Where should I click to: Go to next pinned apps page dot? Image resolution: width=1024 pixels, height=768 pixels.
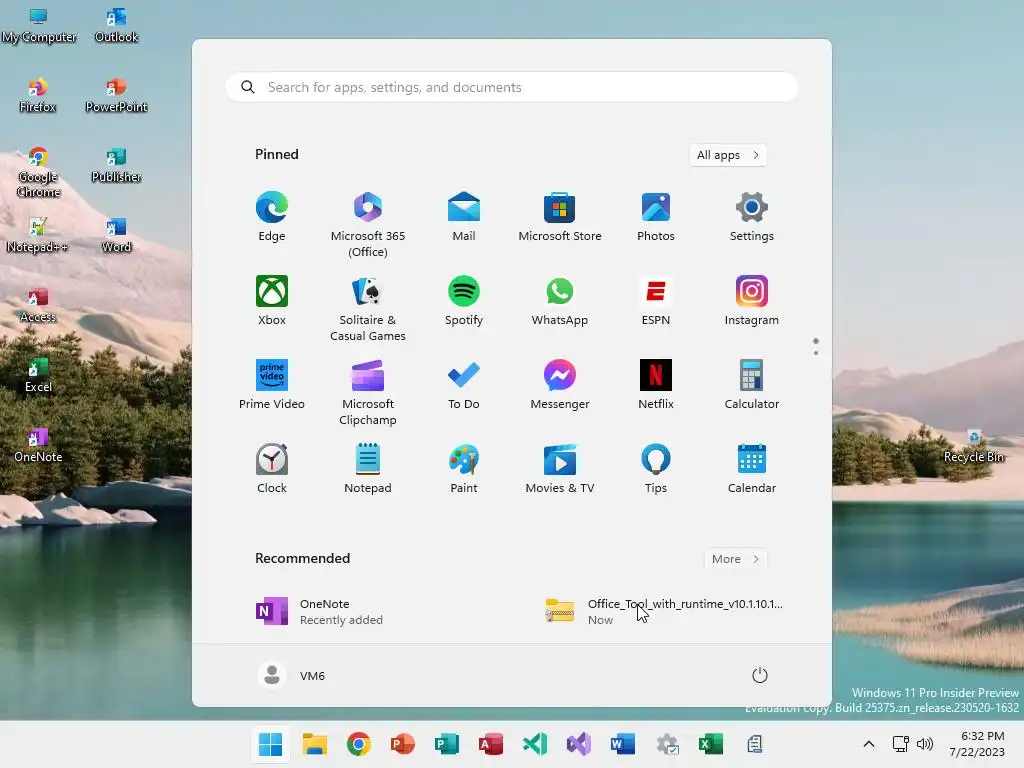(x=816, y=353)
